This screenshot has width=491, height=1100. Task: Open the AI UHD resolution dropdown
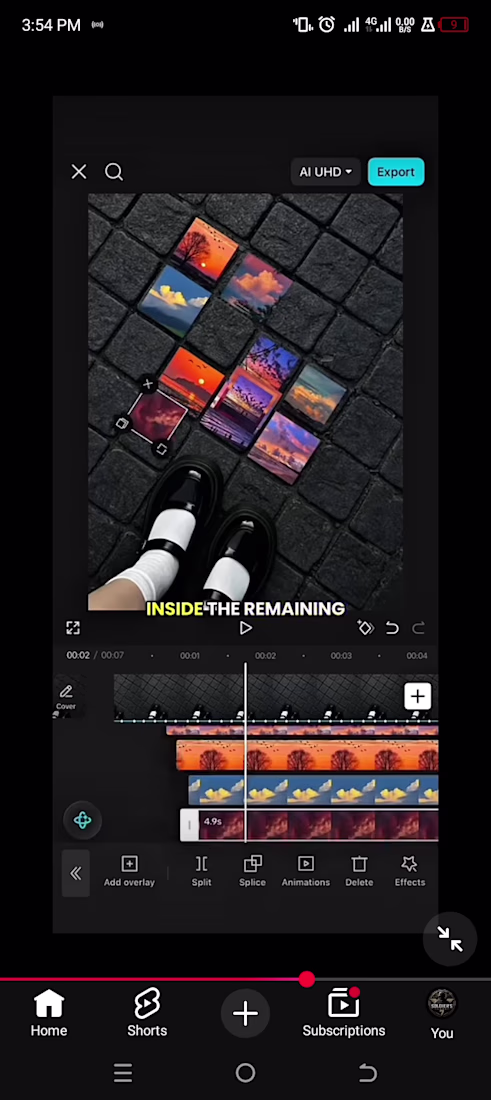pyautogui.click(x=325, y=172)
